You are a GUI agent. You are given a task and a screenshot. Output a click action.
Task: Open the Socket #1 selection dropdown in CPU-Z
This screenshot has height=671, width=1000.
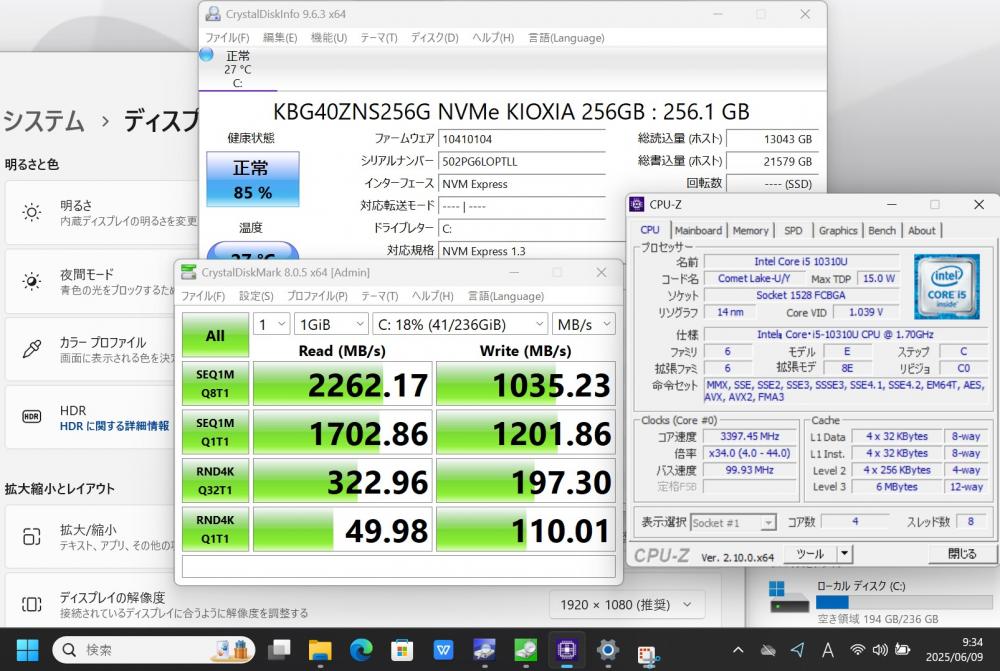[x=733, y=523]
